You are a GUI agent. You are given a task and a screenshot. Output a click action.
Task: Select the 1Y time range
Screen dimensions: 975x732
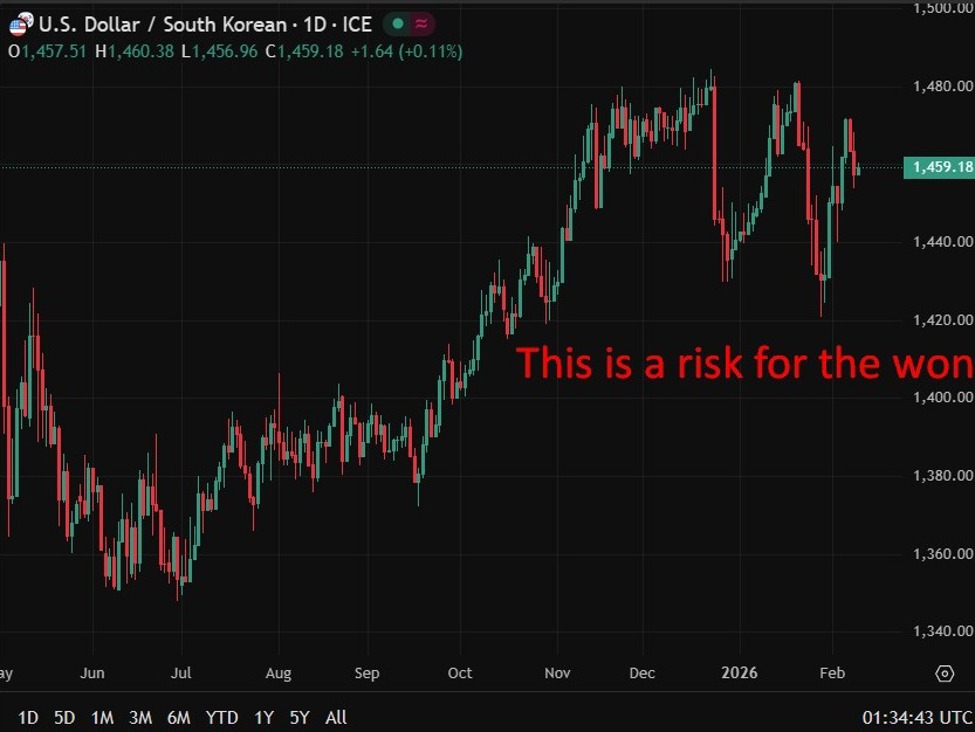point(263,717)
